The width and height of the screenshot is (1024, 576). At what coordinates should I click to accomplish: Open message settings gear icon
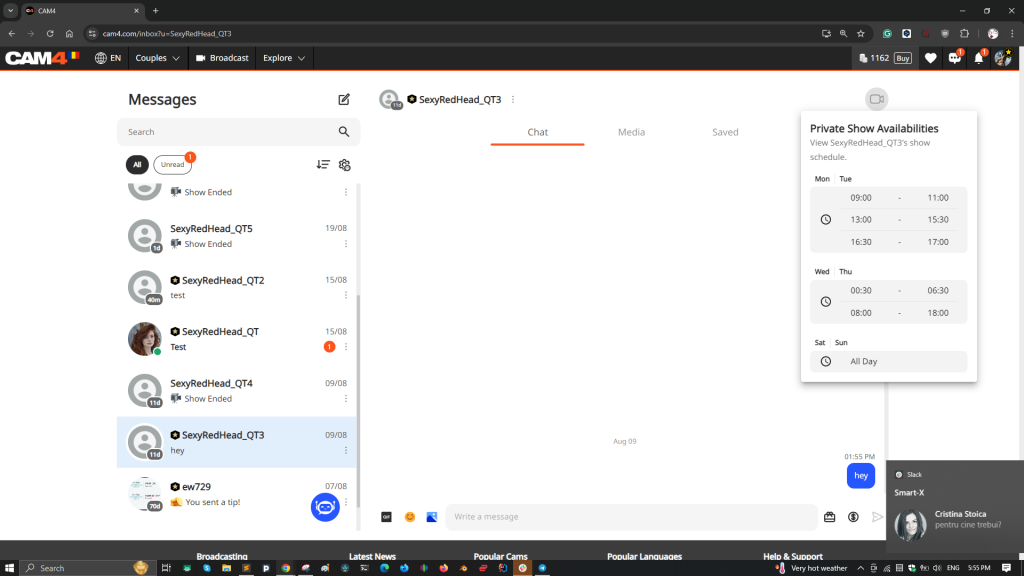point(345,165)
